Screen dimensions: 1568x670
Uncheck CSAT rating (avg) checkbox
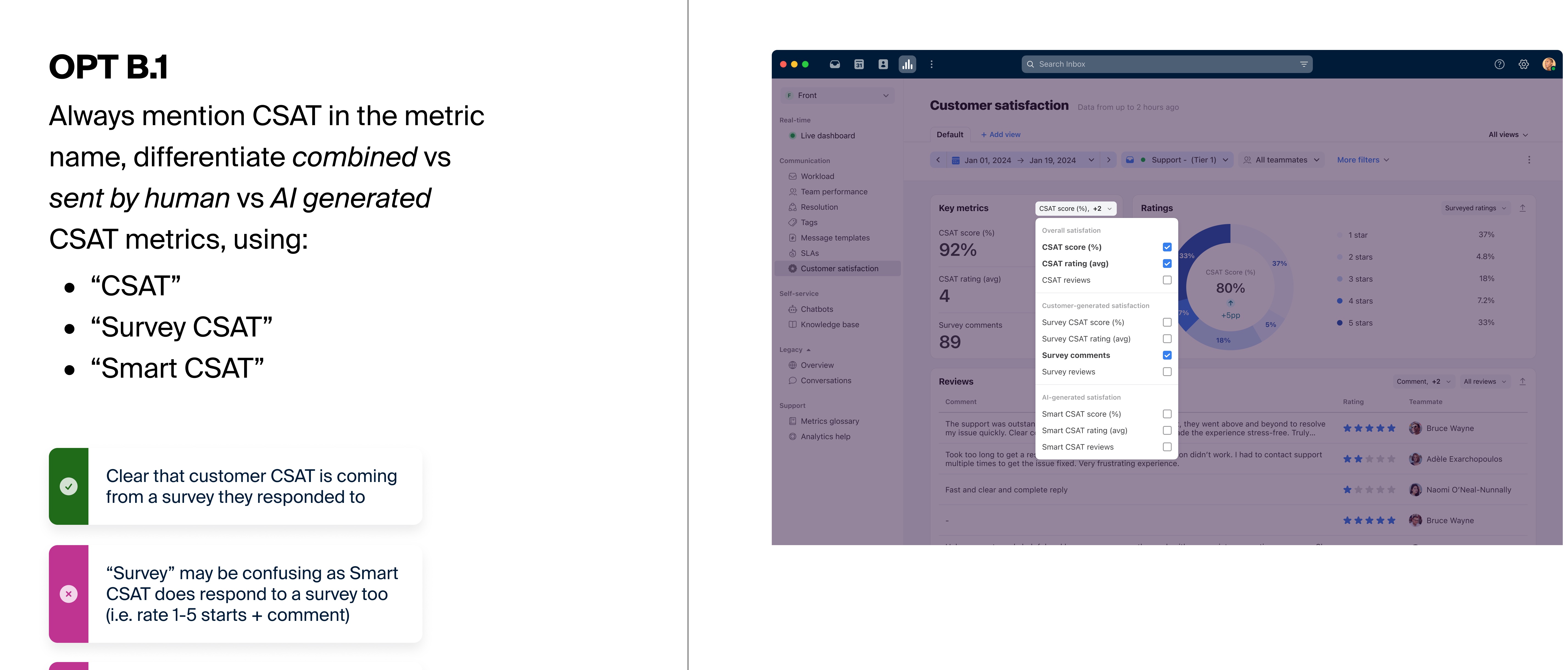point(1167,263)
